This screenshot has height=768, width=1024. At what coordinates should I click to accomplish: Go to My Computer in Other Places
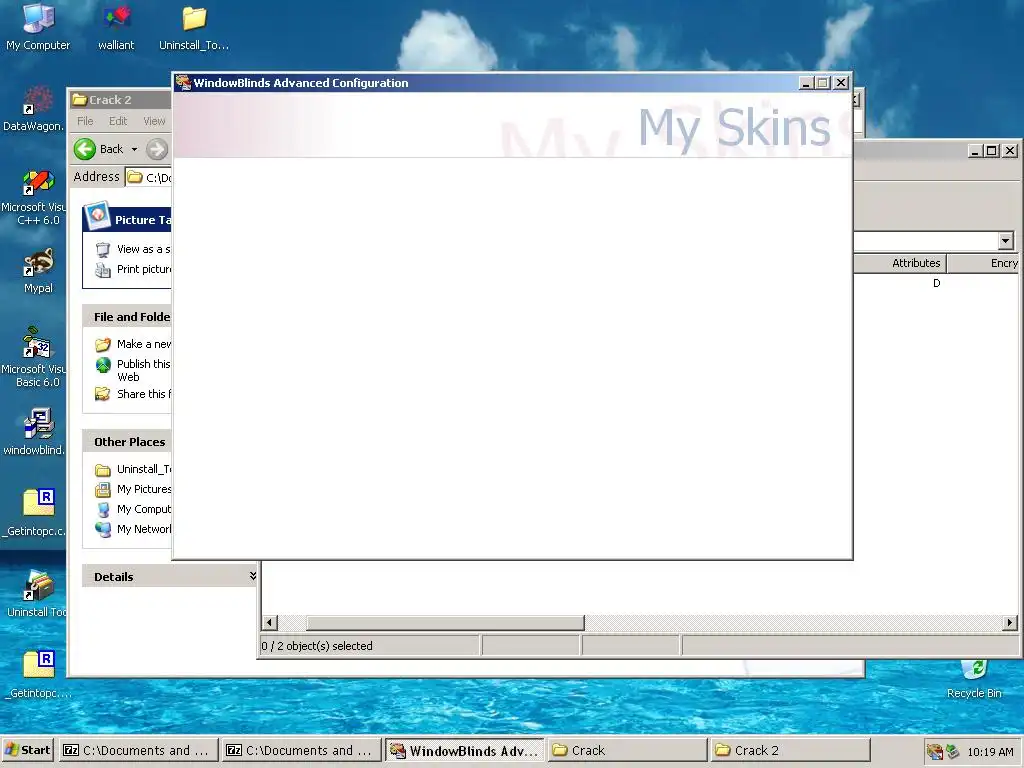pos(144,509)
